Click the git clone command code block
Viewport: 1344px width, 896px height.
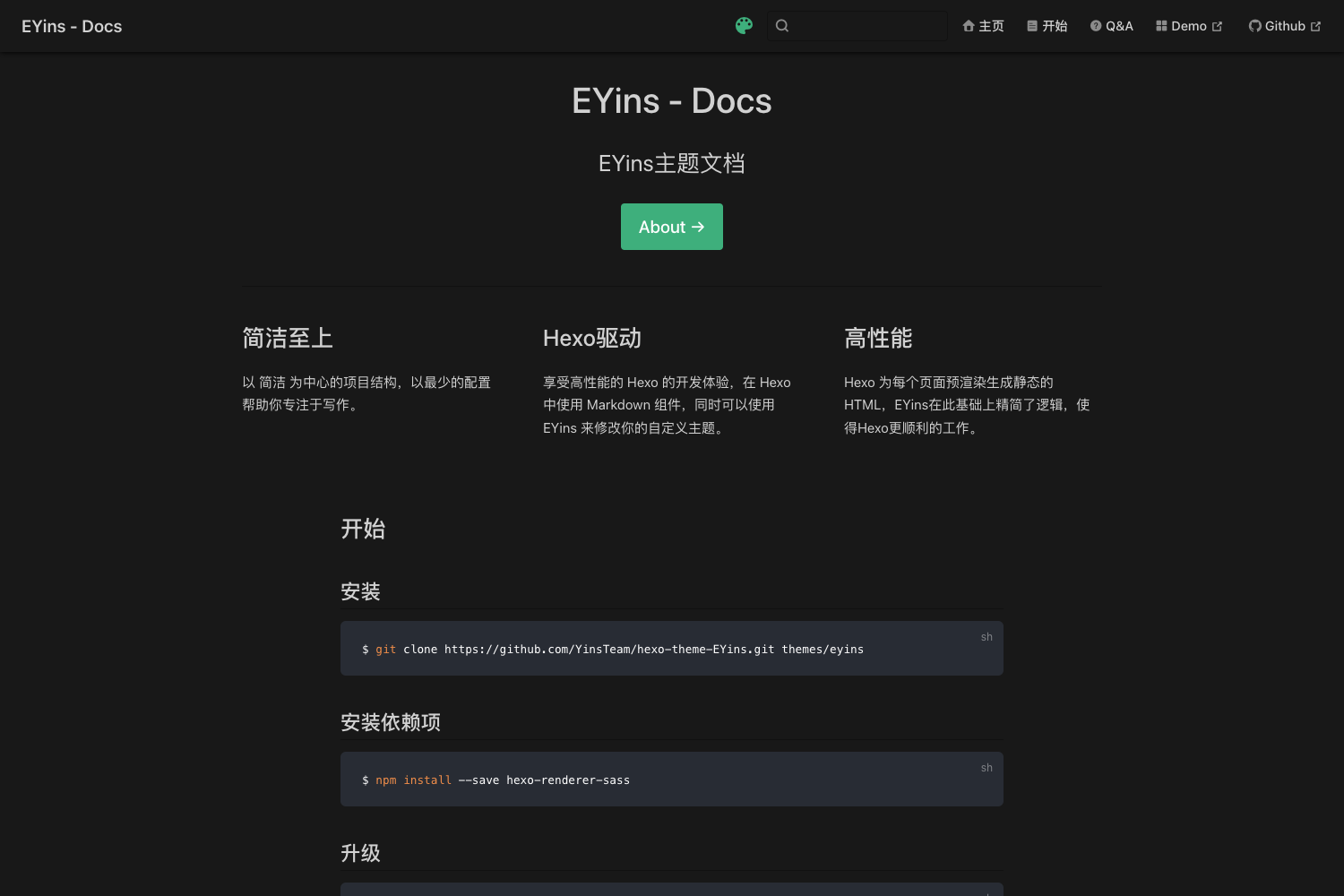pos(672,648)
